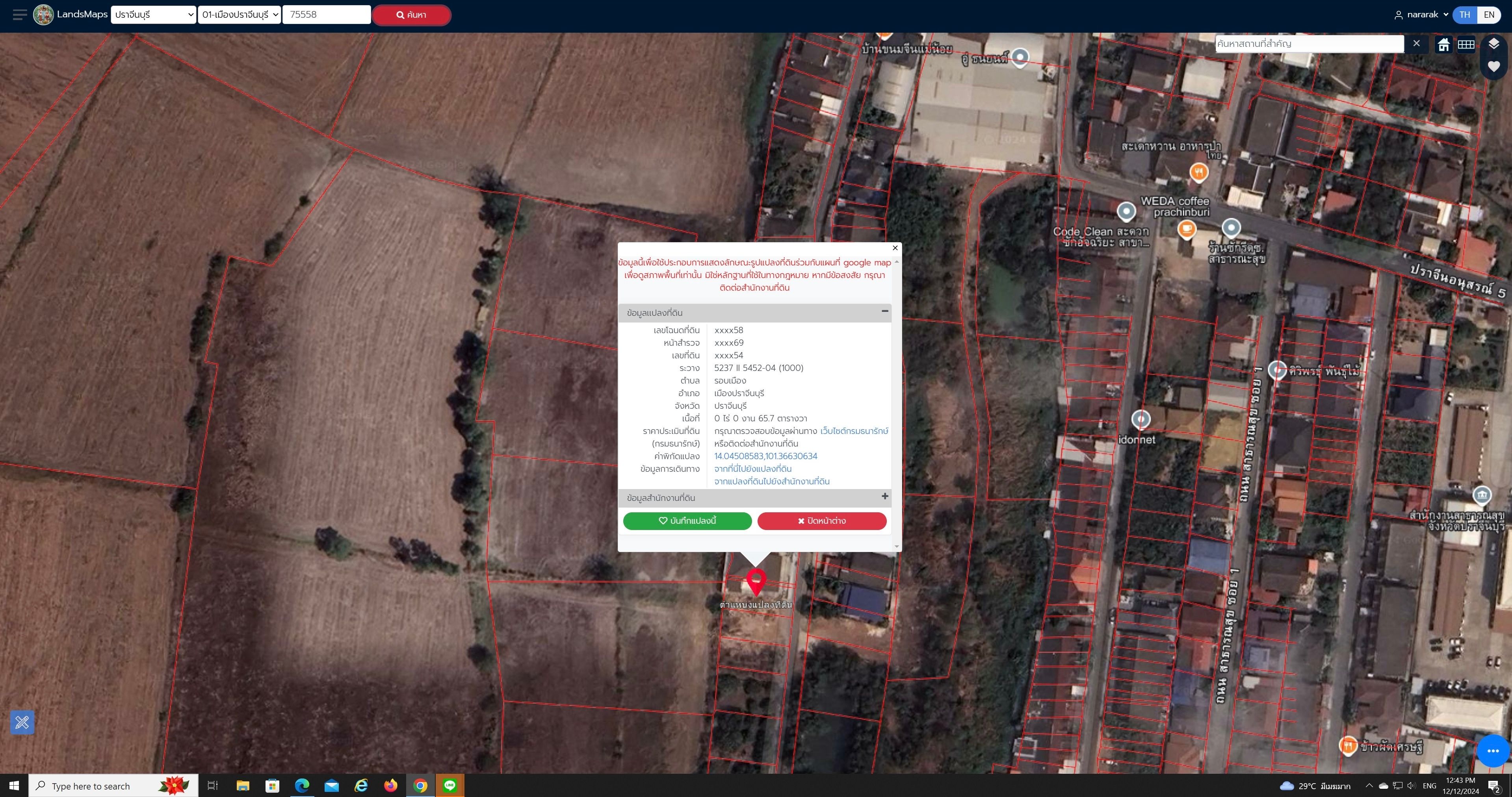Switch language to TH
The height and width of the screenshot is (797, 1512).
coord(1464,15)
